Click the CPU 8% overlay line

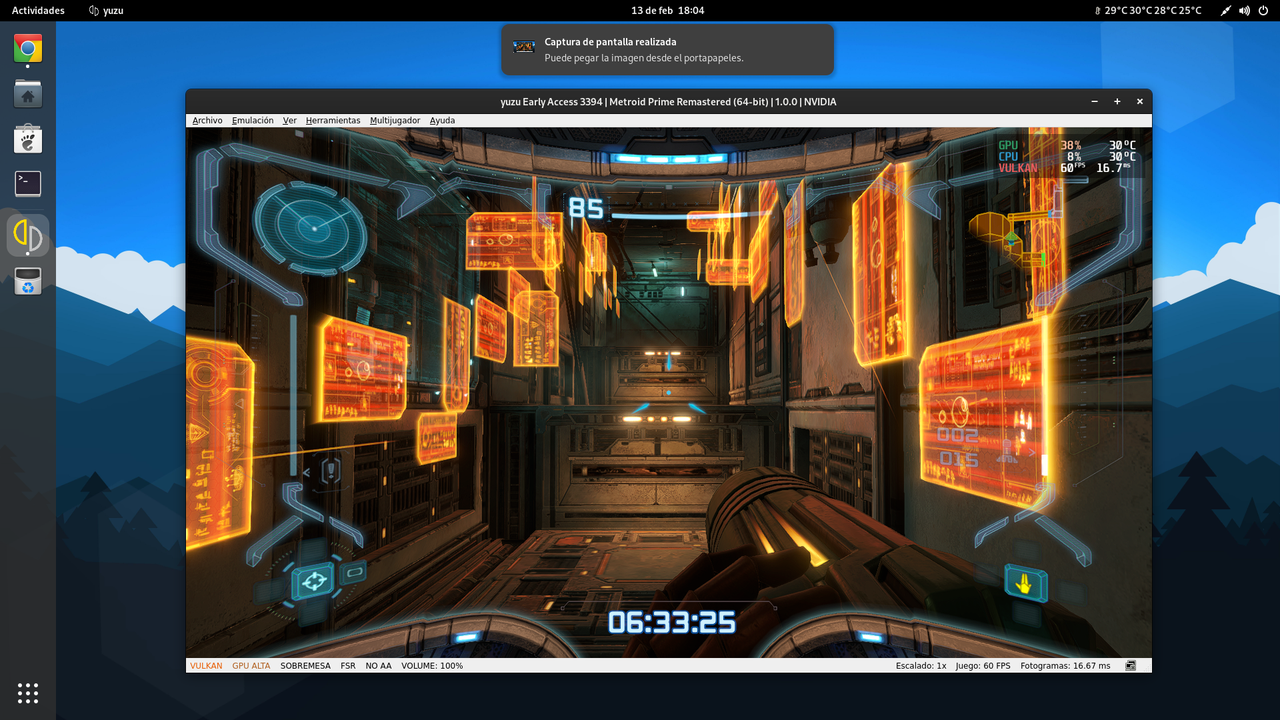[x=1067, y=156]
